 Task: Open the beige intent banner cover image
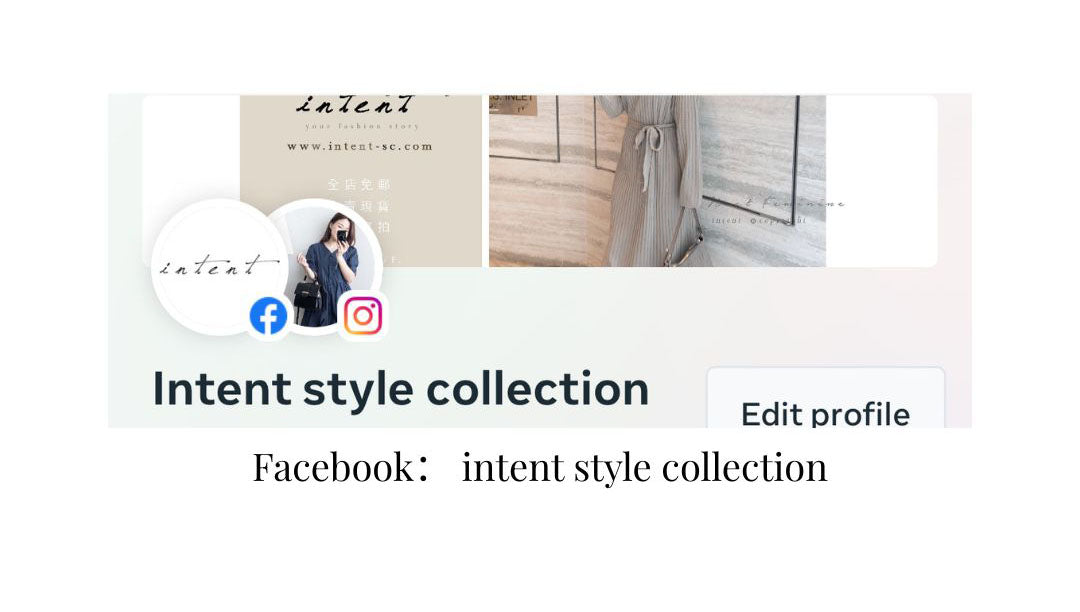[360, 180]
